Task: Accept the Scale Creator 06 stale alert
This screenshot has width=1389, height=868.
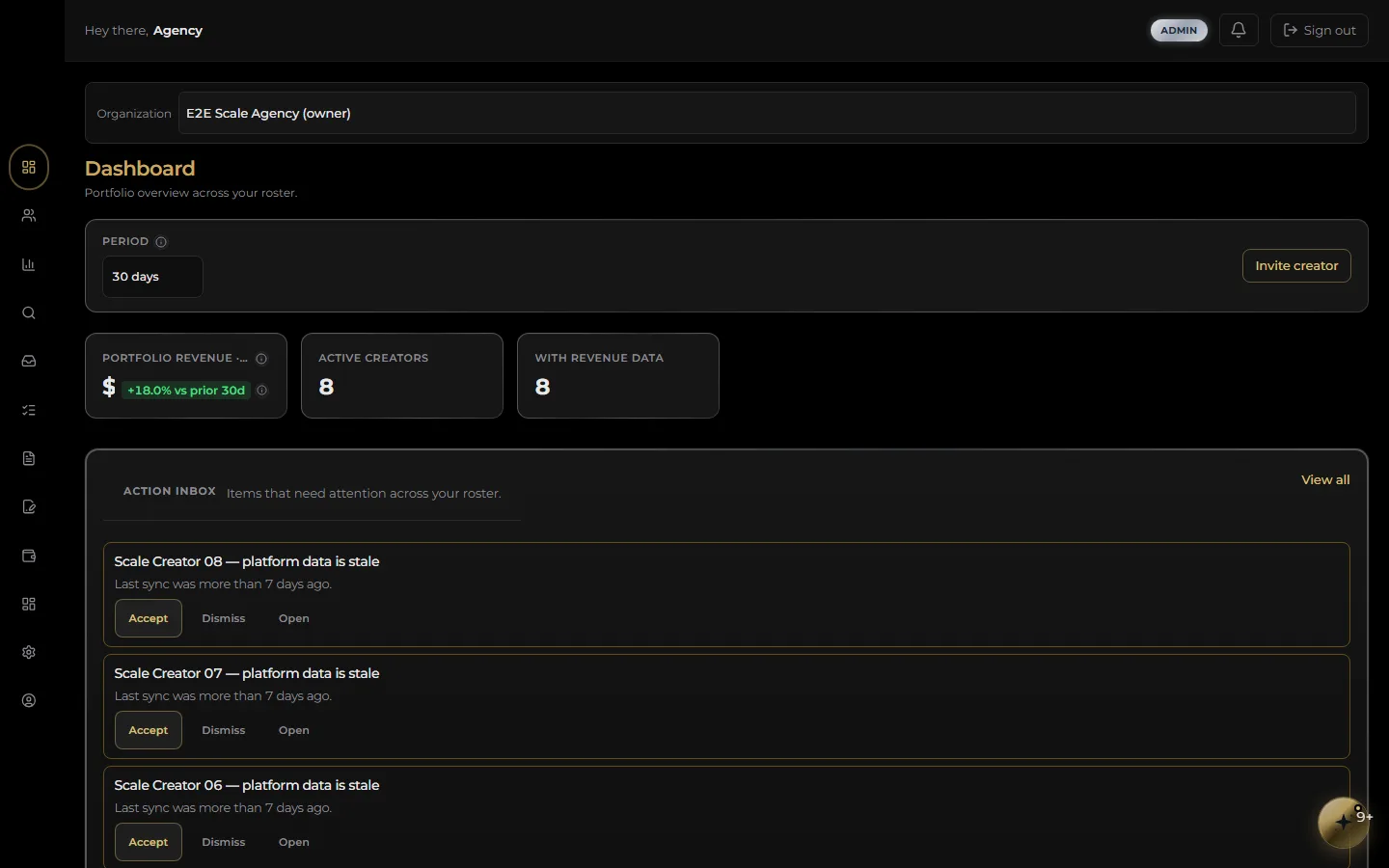Action: [x=149, y=842]
